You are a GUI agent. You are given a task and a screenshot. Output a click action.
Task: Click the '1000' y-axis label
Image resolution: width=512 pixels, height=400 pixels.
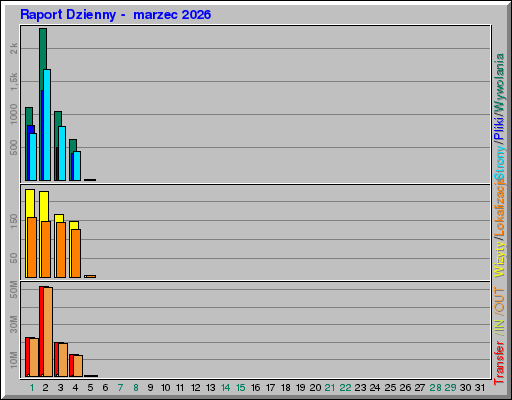point(14,114)
